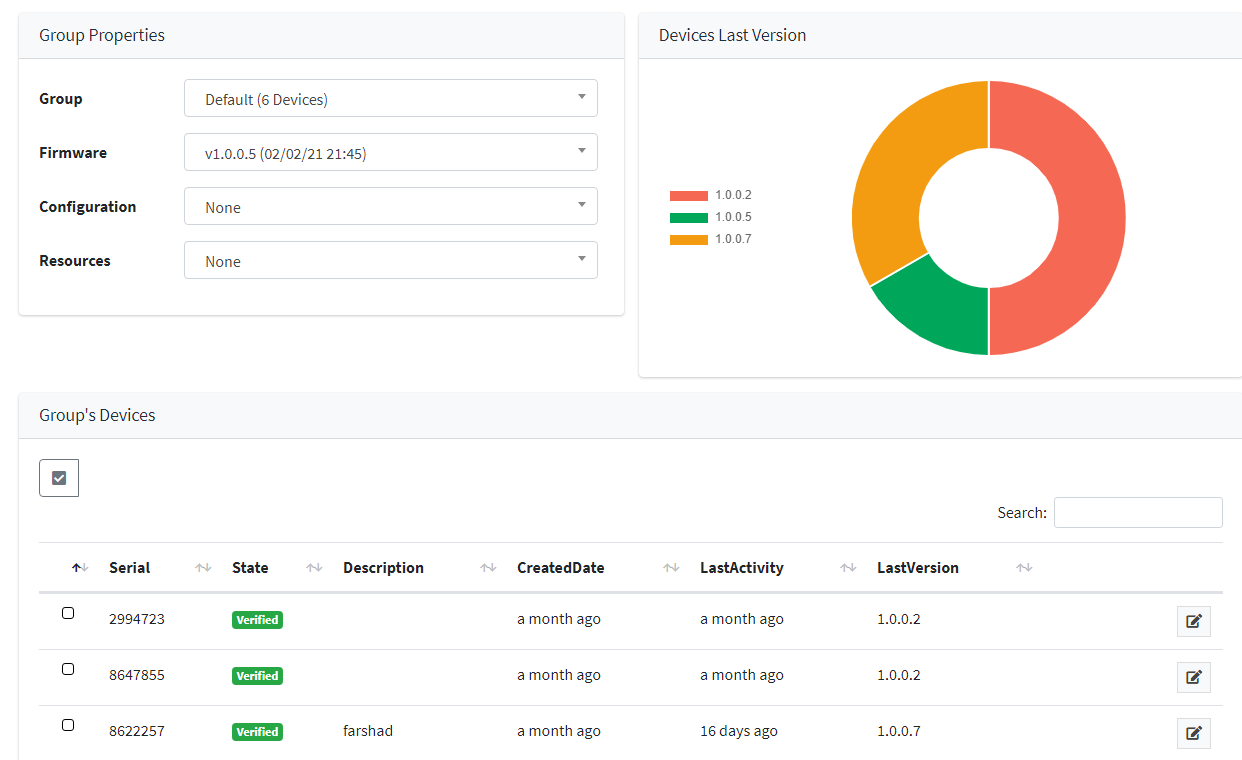
Task: Click LastVersion column header text
Action: coord(918,568)
